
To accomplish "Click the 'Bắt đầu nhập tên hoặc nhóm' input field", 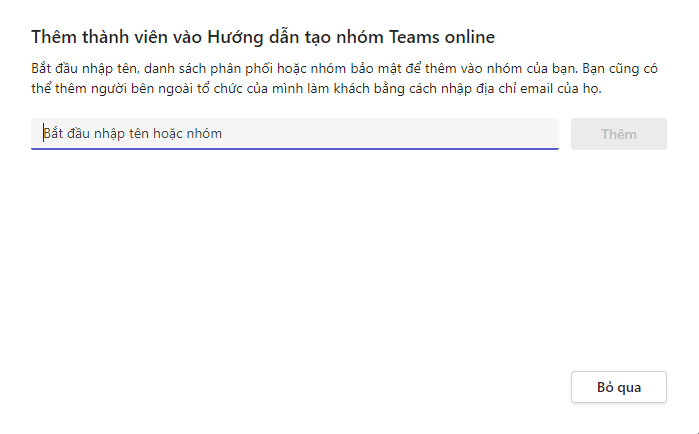I will (x=295, y=134).
